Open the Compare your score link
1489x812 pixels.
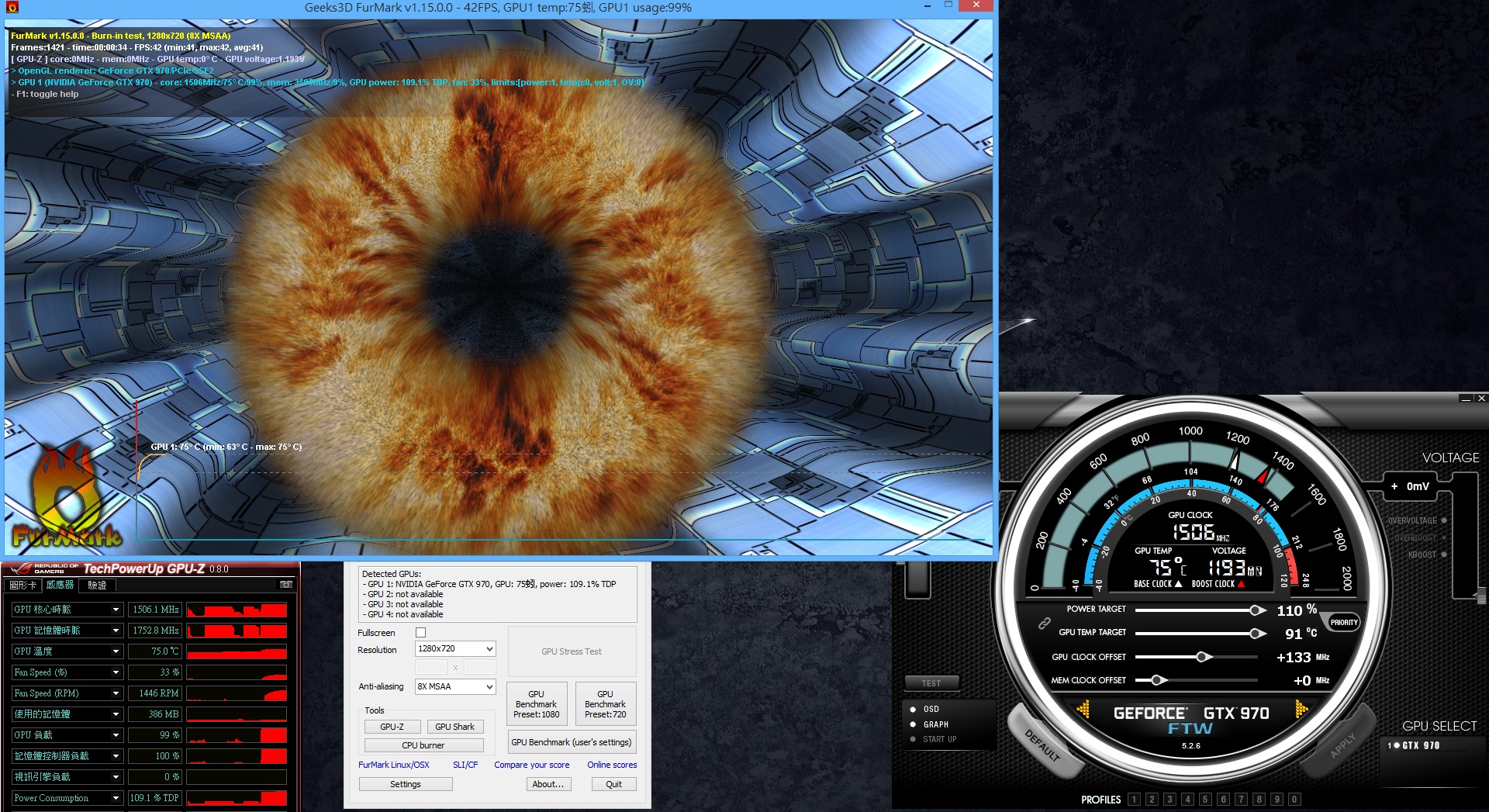coord(532,765)
